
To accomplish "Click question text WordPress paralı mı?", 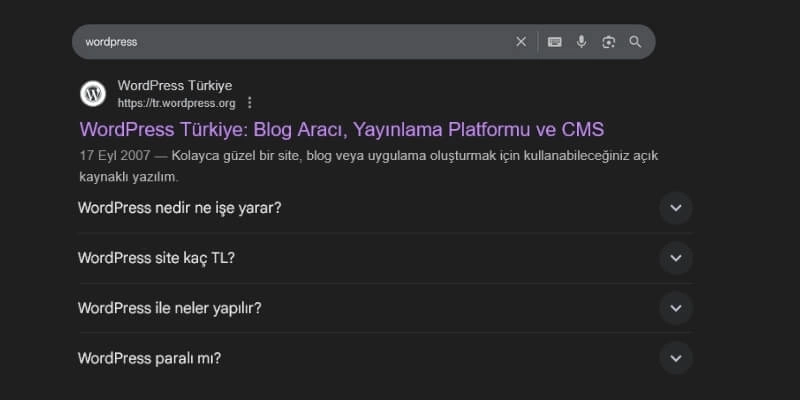I will (149, 358).
